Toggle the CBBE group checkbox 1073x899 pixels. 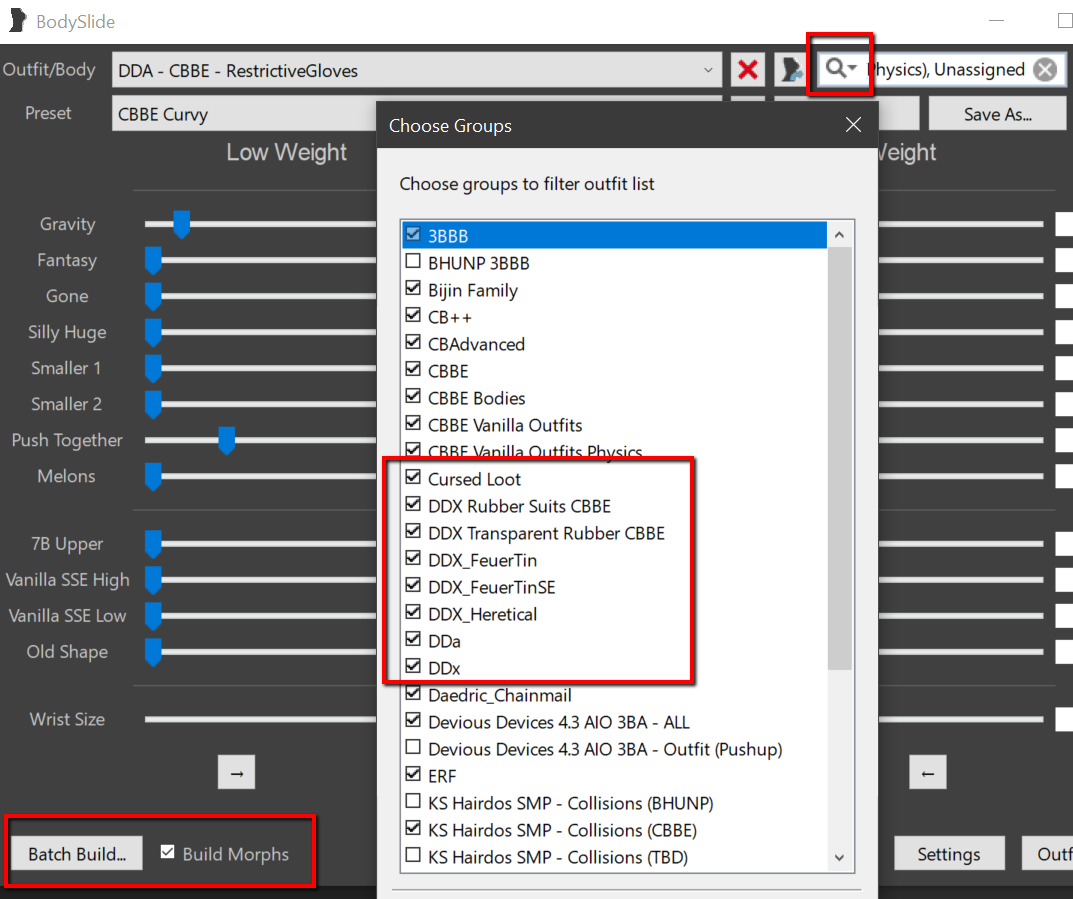(x=413, y=369)
